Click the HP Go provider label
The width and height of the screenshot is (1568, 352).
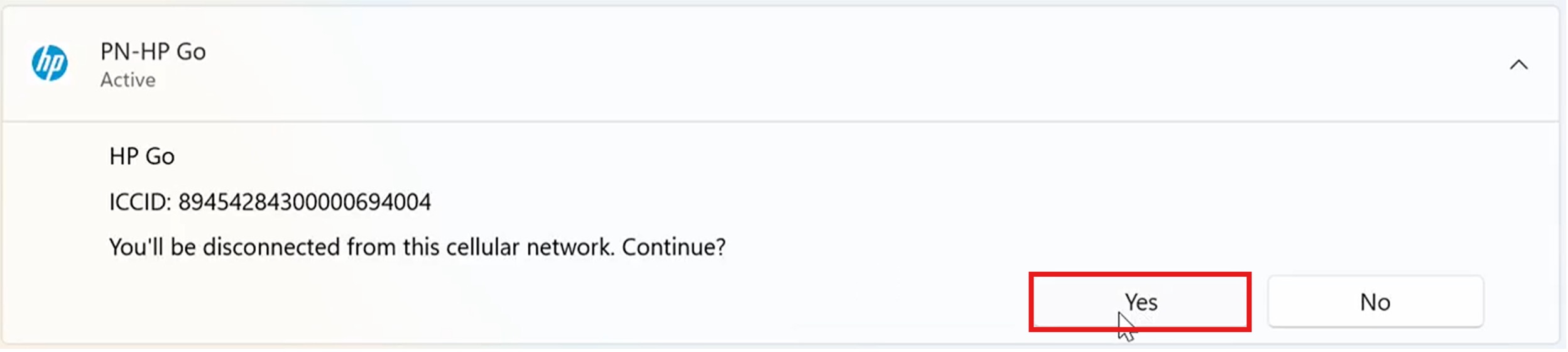pyautogui.click(x=142, y=157)
